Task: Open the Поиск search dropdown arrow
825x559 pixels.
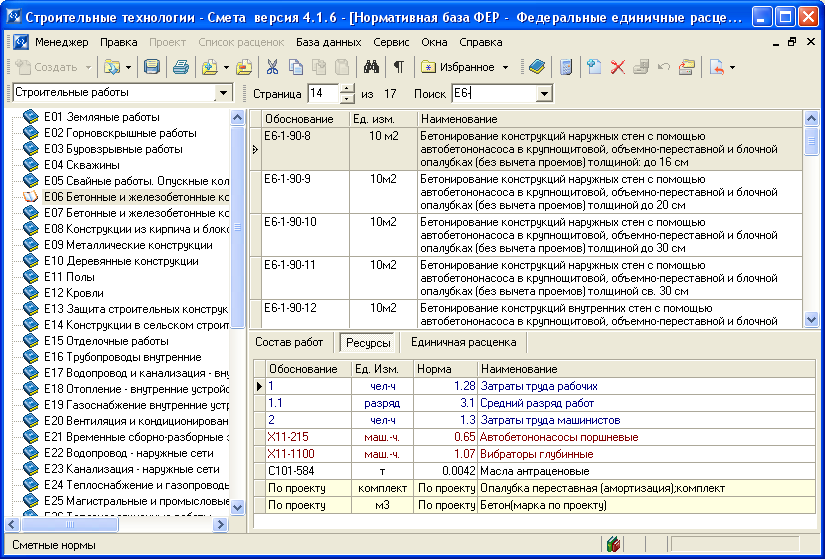Action: (x=544, y=94)
